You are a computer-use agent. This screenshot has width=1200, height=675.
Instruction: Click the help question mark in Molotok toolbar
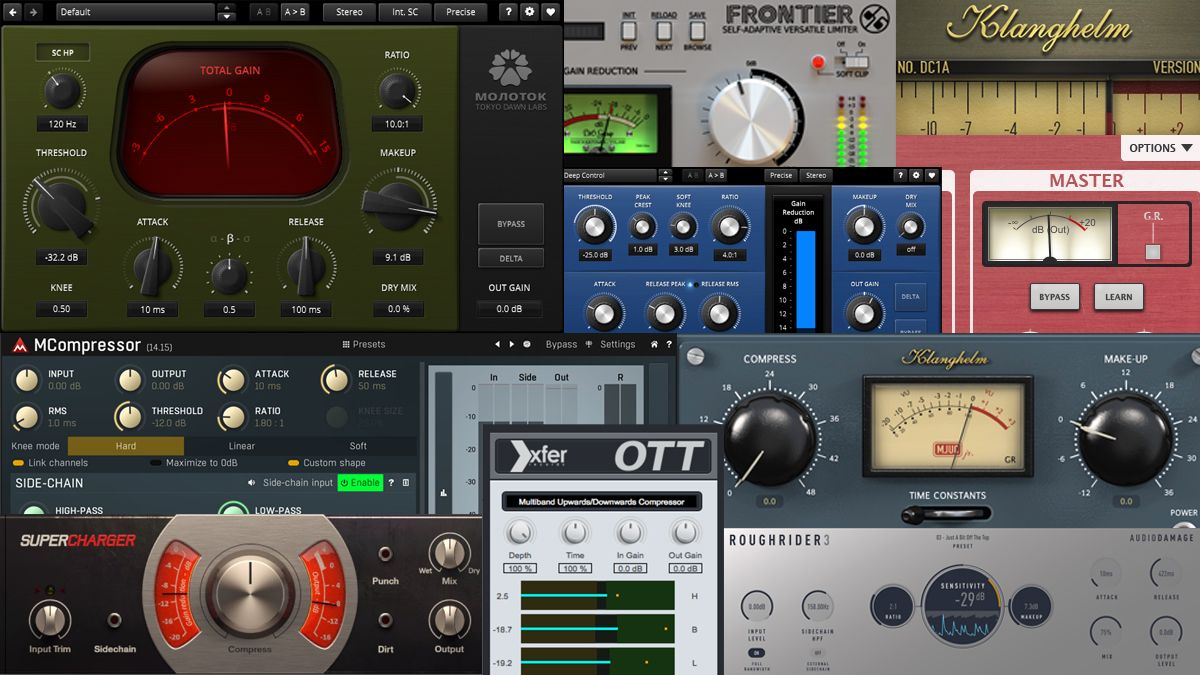click(509, 11)
